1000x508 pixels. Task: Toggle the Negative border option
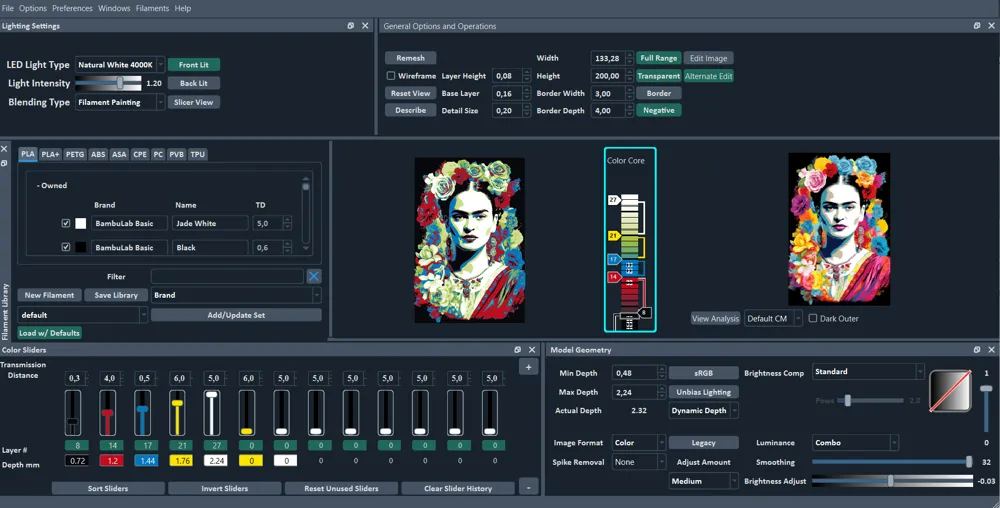(x=659, y=110)
